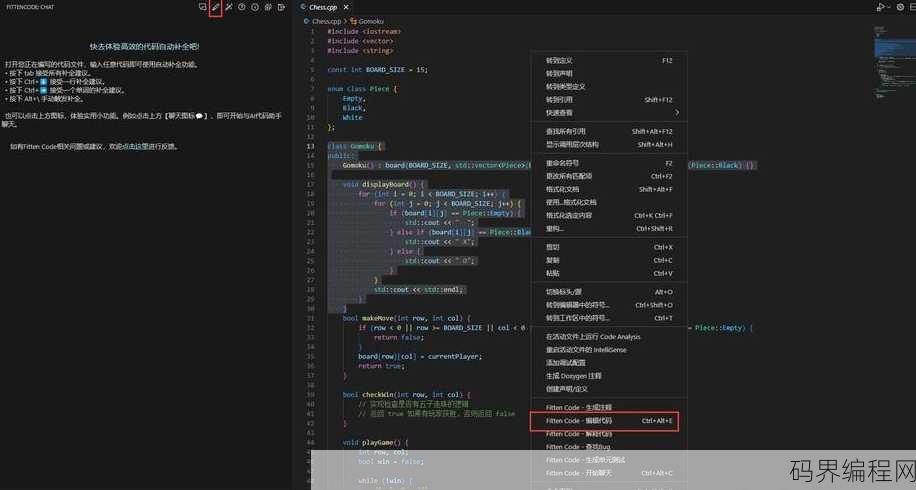Click code line 'enum class Piece {'
This screenshot has height=490, width=916.
[x=362, y=89]
